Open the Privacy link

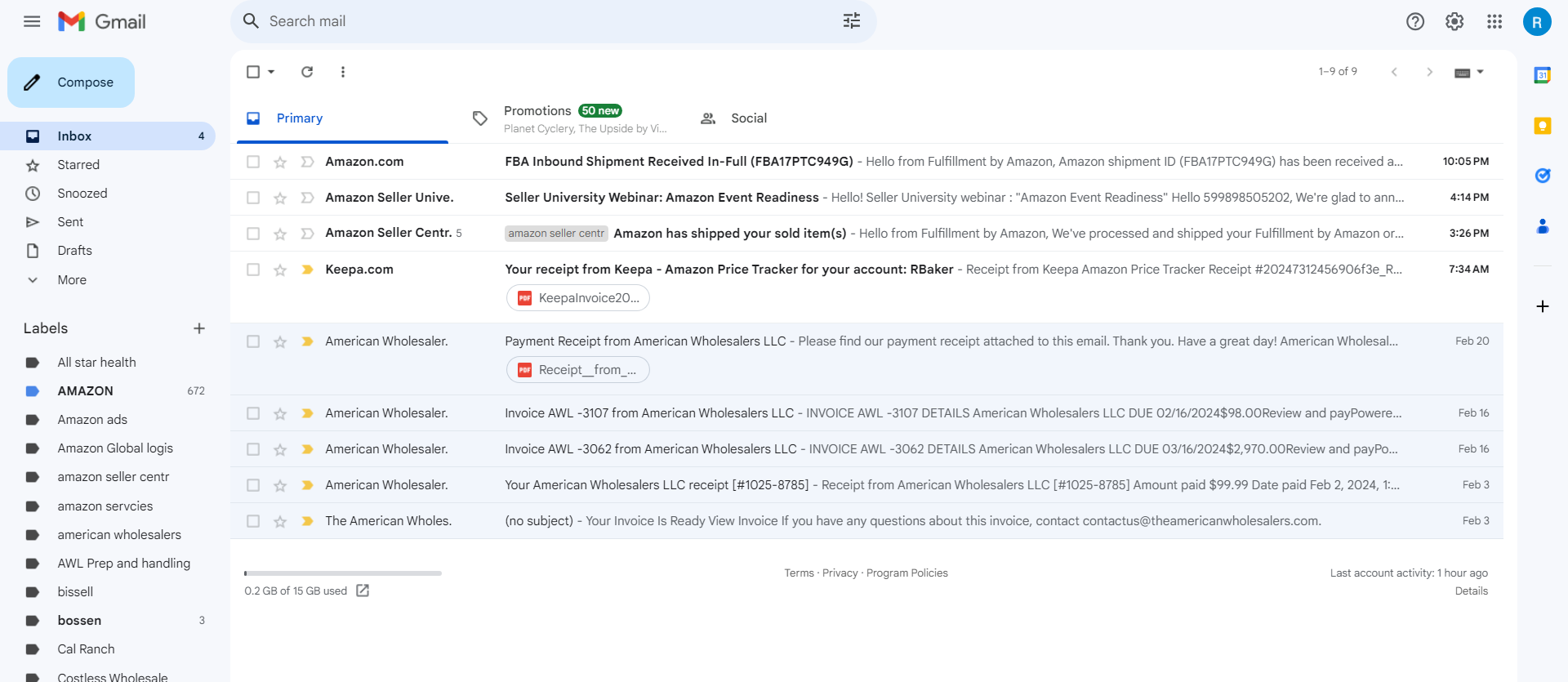pyautogui.click(x=840, y=573)
